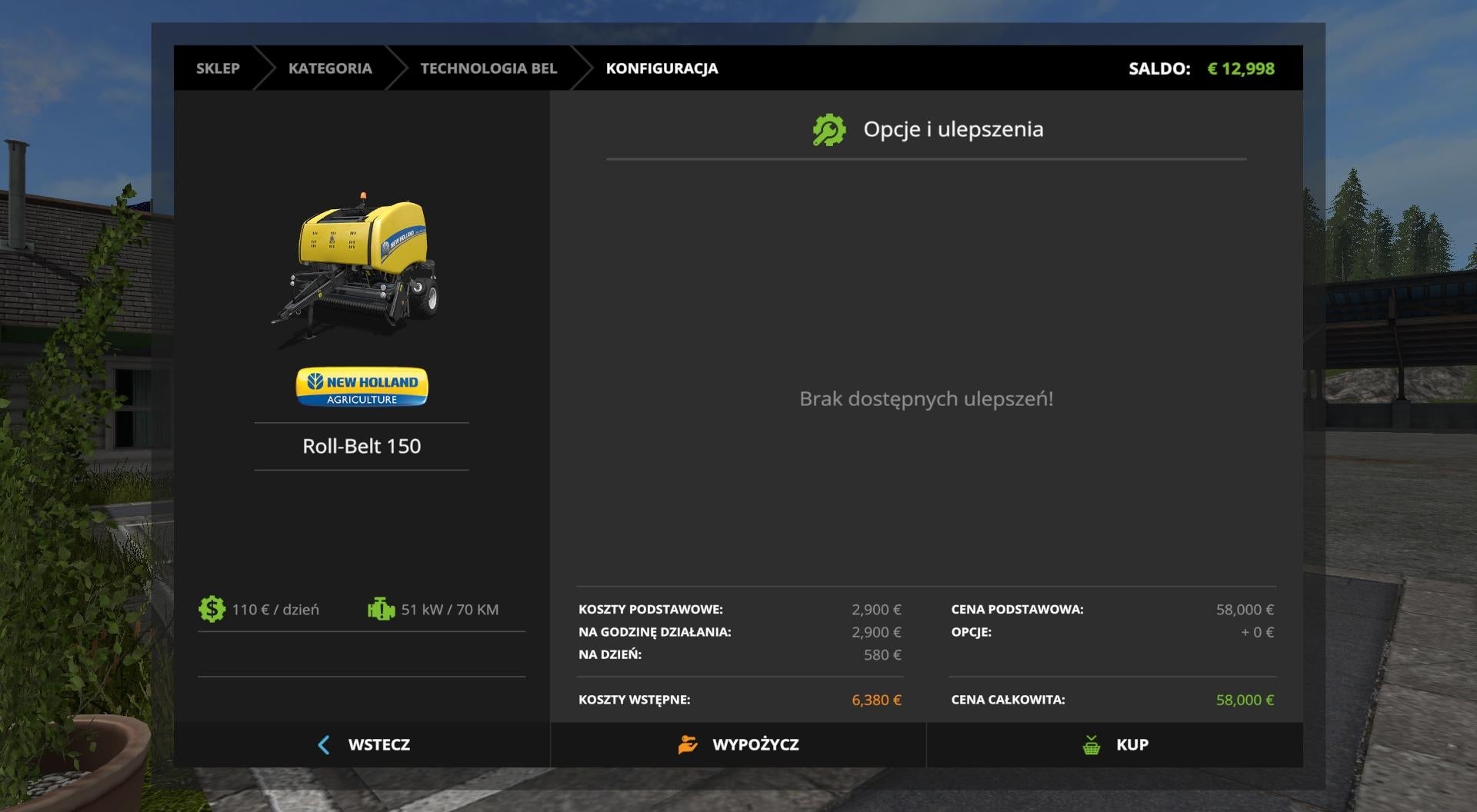Click the NA GODZINĘ DZIAŁANIA: label

[655, 632]
